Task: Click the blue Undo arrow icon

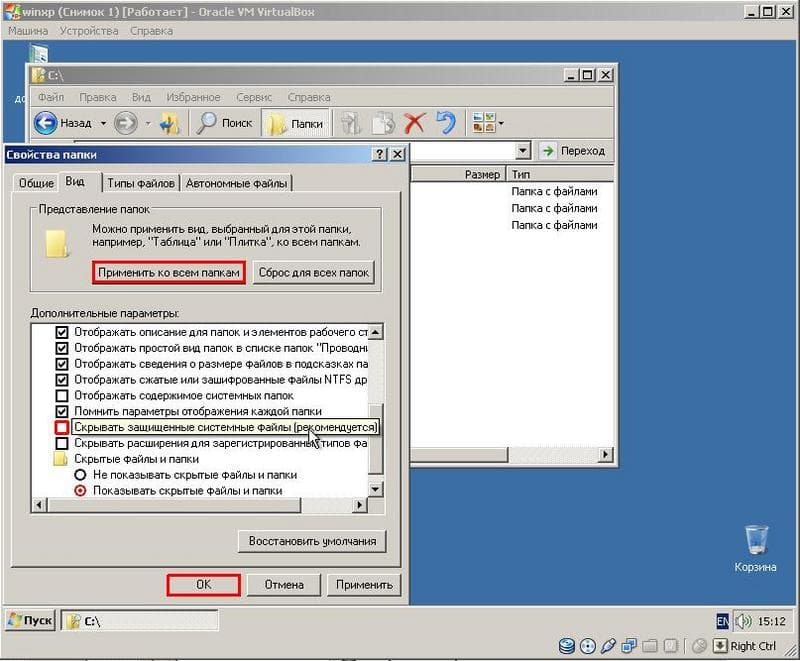Action: tap(446, 123)
